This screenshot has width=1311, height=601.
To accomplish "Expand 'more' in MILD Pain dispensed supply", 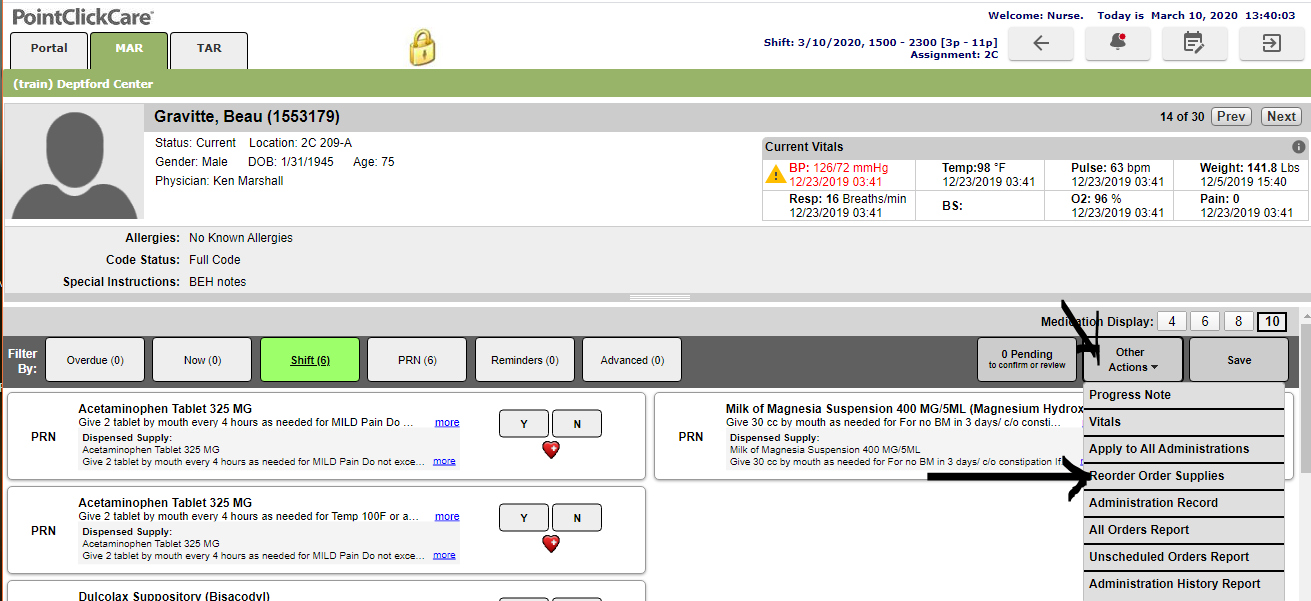I will coord(444,461).
